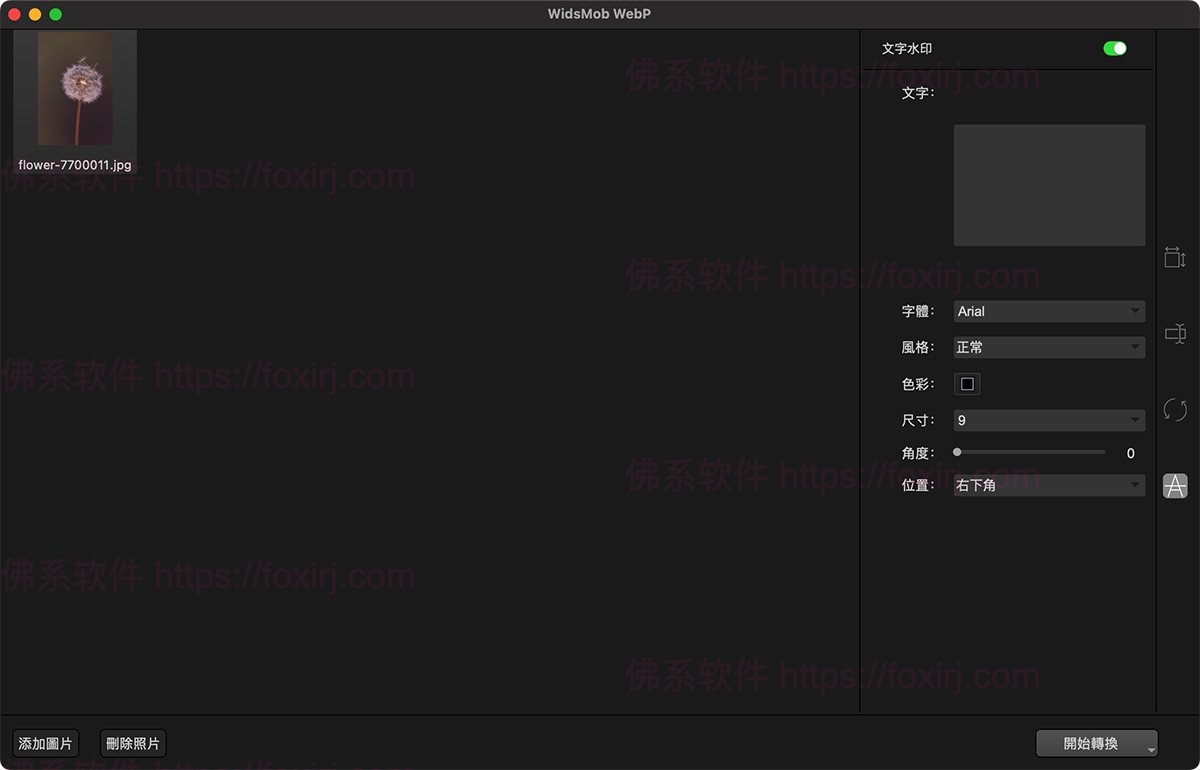Open the 字體 font dropdown showing Arial
1200x770 pixels.
pyautogui.click(x=1048, y=311)
